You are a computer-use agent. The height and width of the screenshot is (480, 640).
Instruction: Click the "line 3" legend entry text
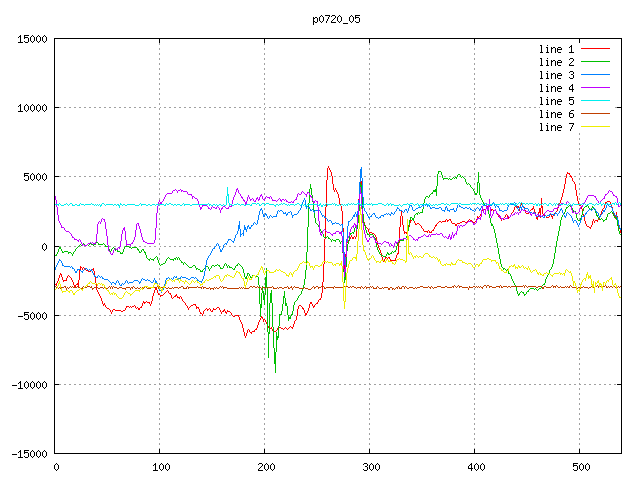tap(557, 75)
